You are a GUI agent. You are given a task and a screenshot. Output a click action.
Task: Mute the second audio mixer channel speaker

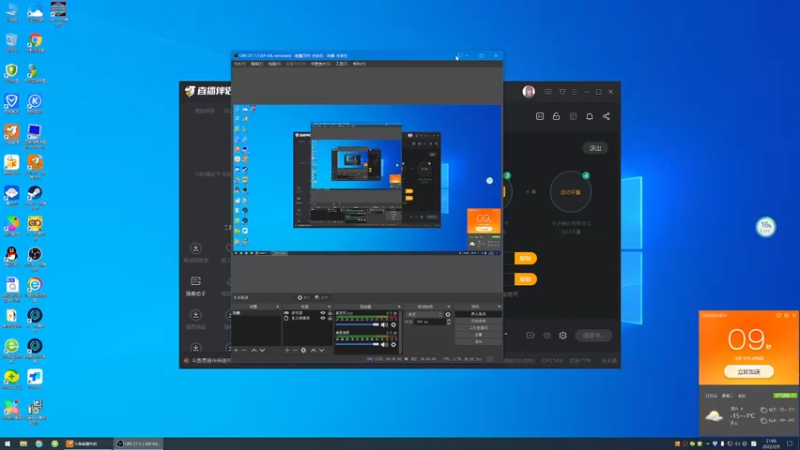coord(384,344)
